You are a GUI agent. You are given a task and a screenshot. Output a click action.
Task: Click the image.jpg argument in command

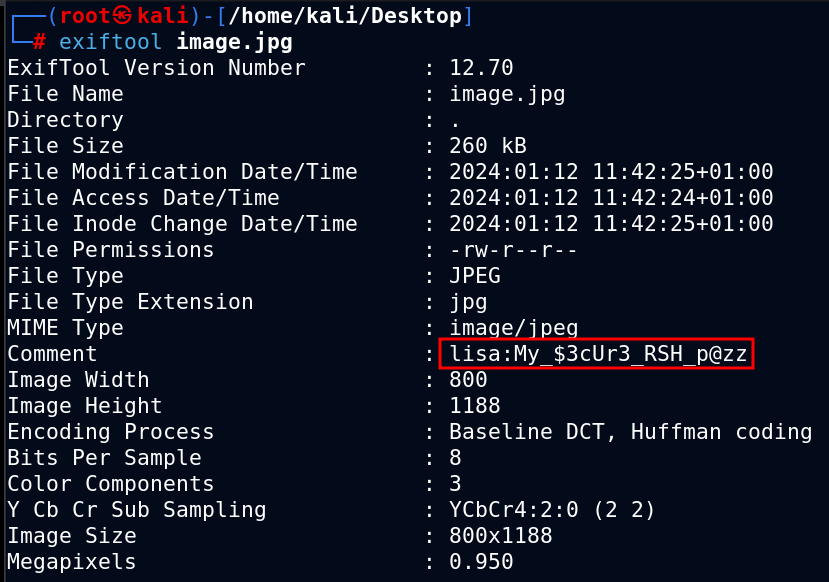pyautogui.click(x=234, y=42)
